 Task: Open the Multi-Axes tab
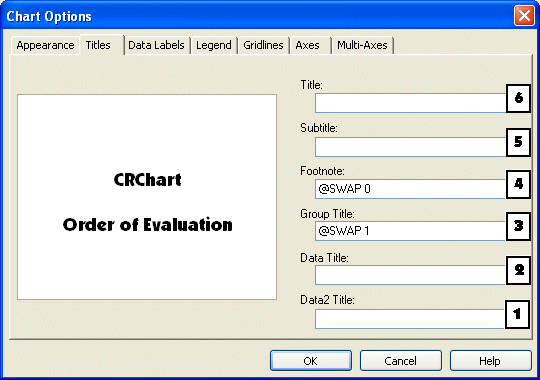pos(363,45)
